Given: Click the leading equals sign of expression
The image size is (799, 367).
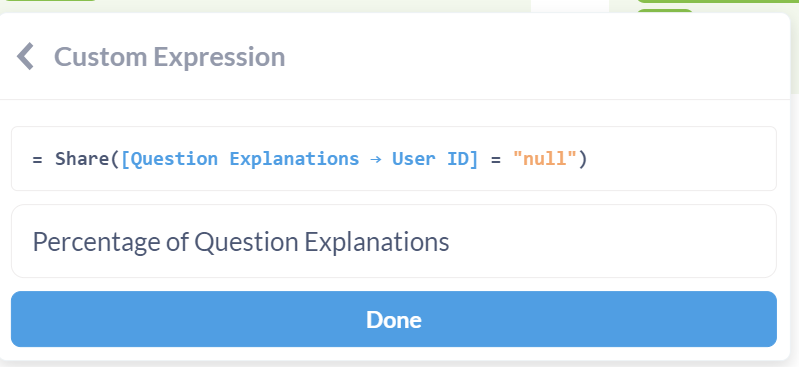Looking at the screenshot, I should [37, 159].
